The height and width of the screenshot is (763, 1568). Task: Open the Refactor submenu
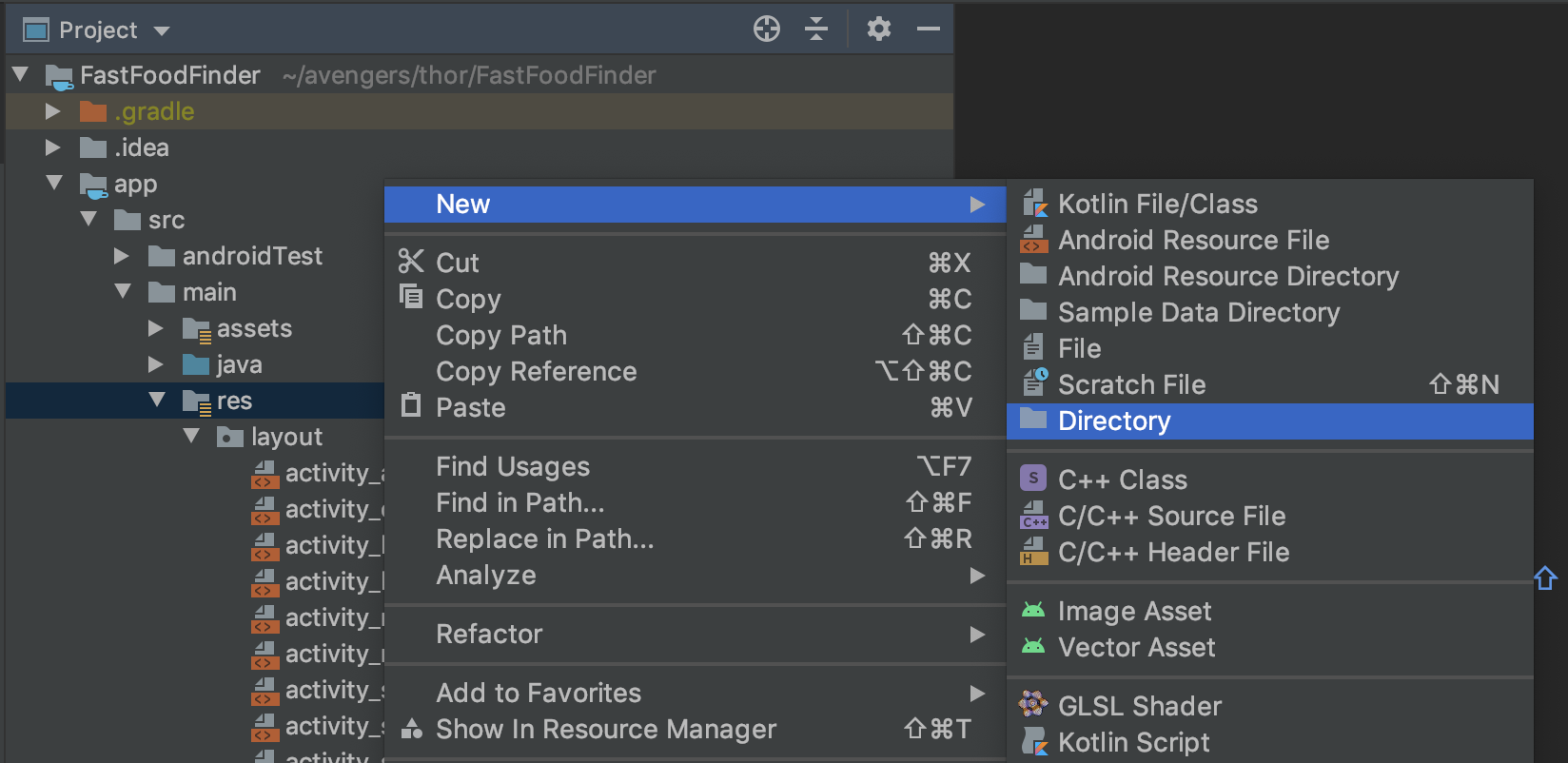tap(695, 634)
